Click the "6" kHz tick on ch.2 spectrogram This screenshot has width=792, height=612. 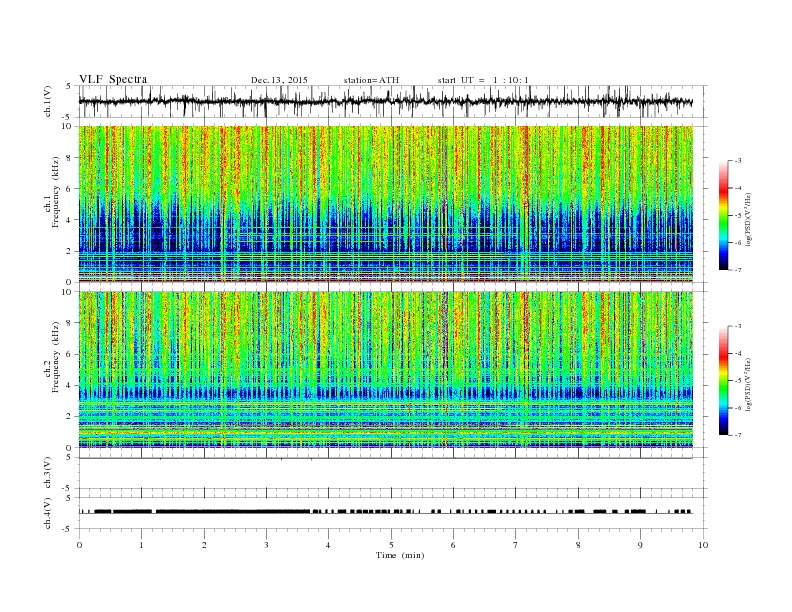(x=70, y=354)
